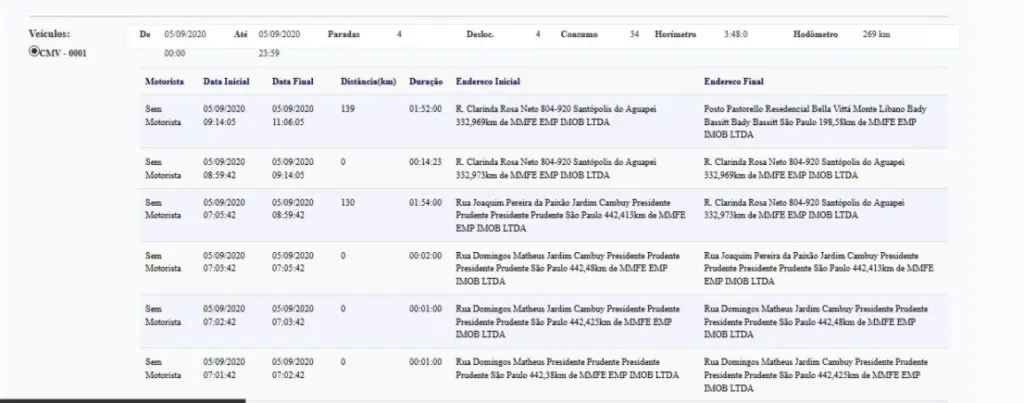
Task: Click the Paradas summary label
Action: click(344, 34)
